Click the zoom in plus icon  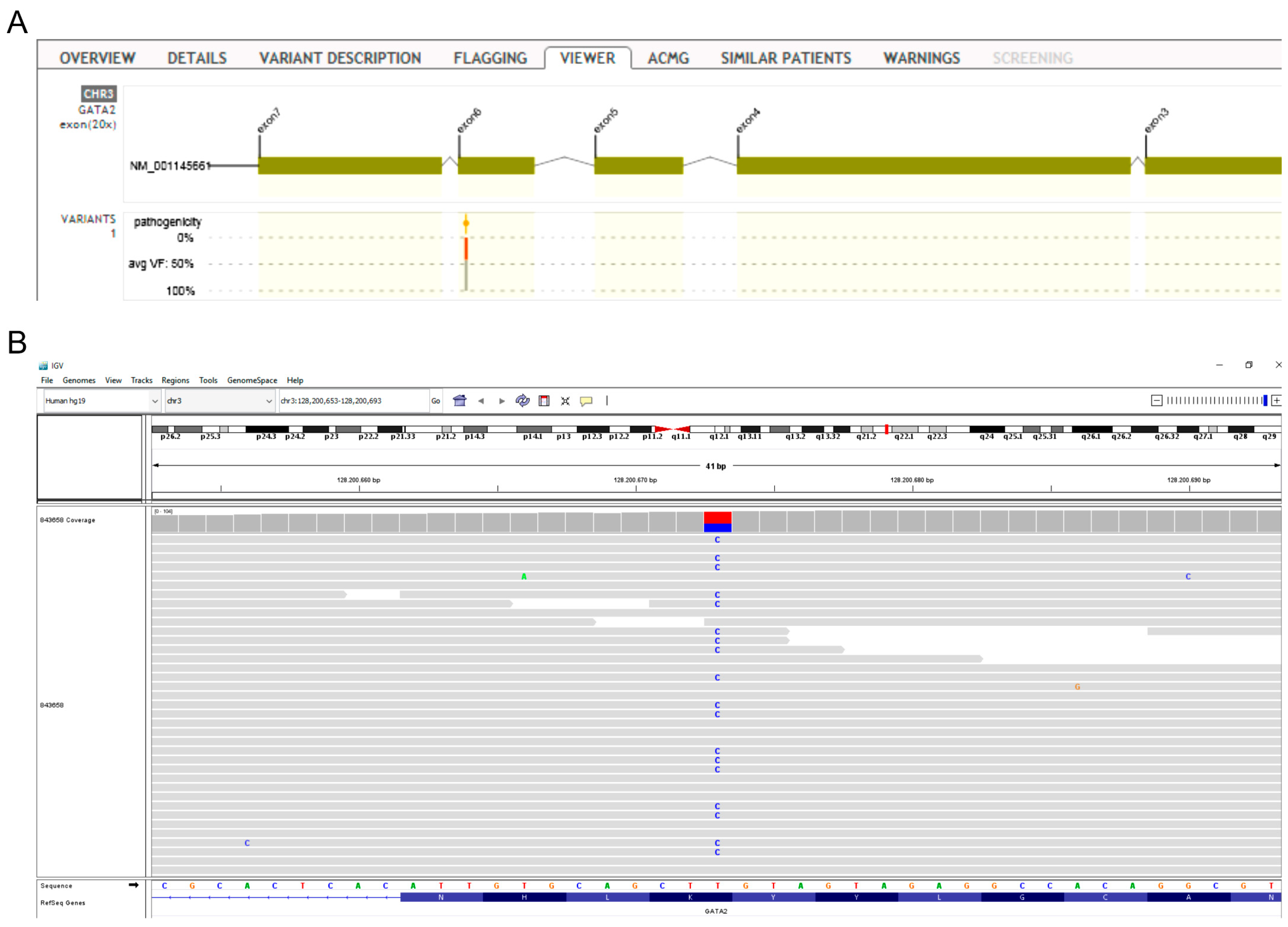[1276, 401]
